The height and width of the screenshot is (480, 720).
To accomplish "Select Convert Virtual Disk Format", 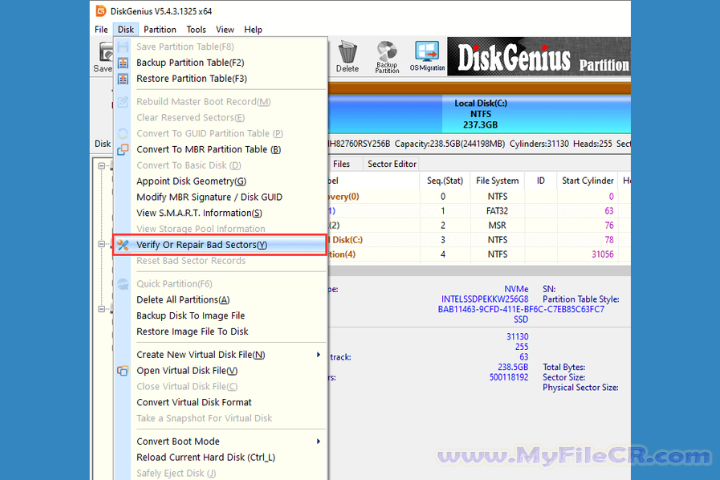I will pos(220,402).
